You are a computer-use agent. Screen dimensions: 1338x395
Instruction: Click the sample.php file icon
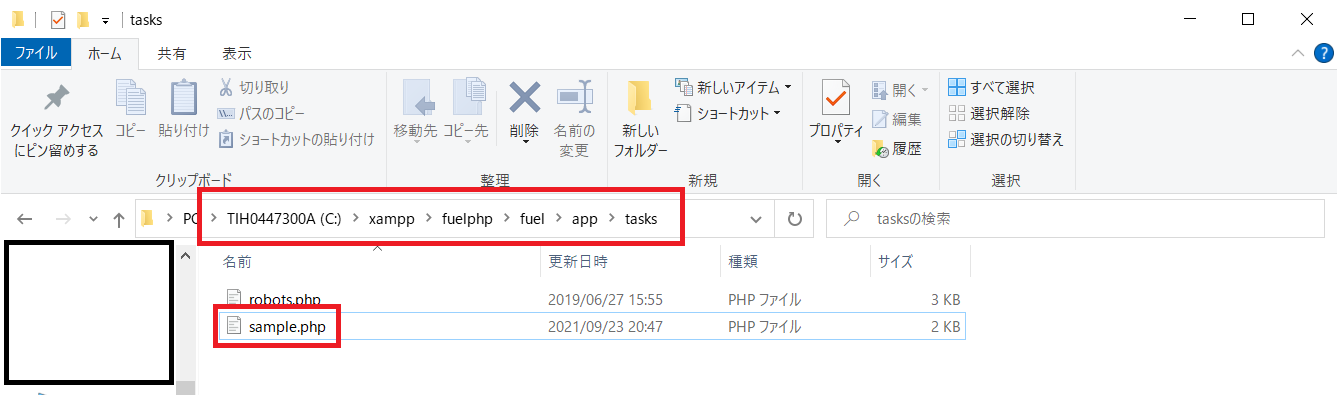coord(234,326)
